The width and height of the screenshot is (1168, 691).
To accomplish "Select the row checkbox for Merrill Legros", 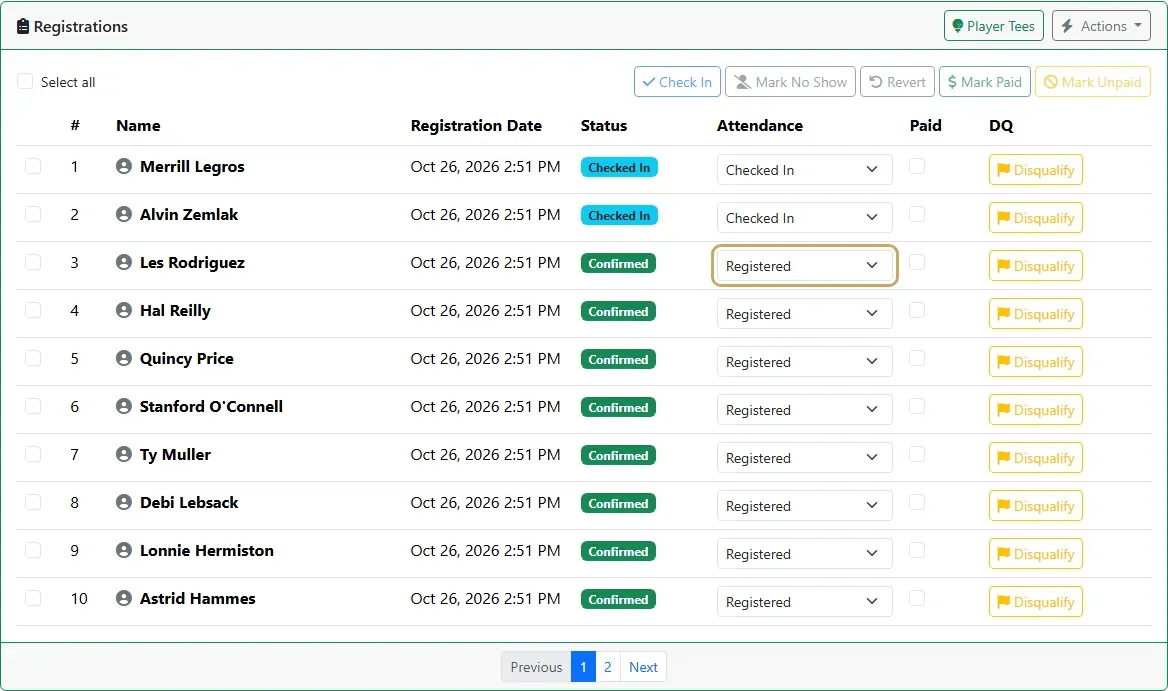I will pos(33,166).
